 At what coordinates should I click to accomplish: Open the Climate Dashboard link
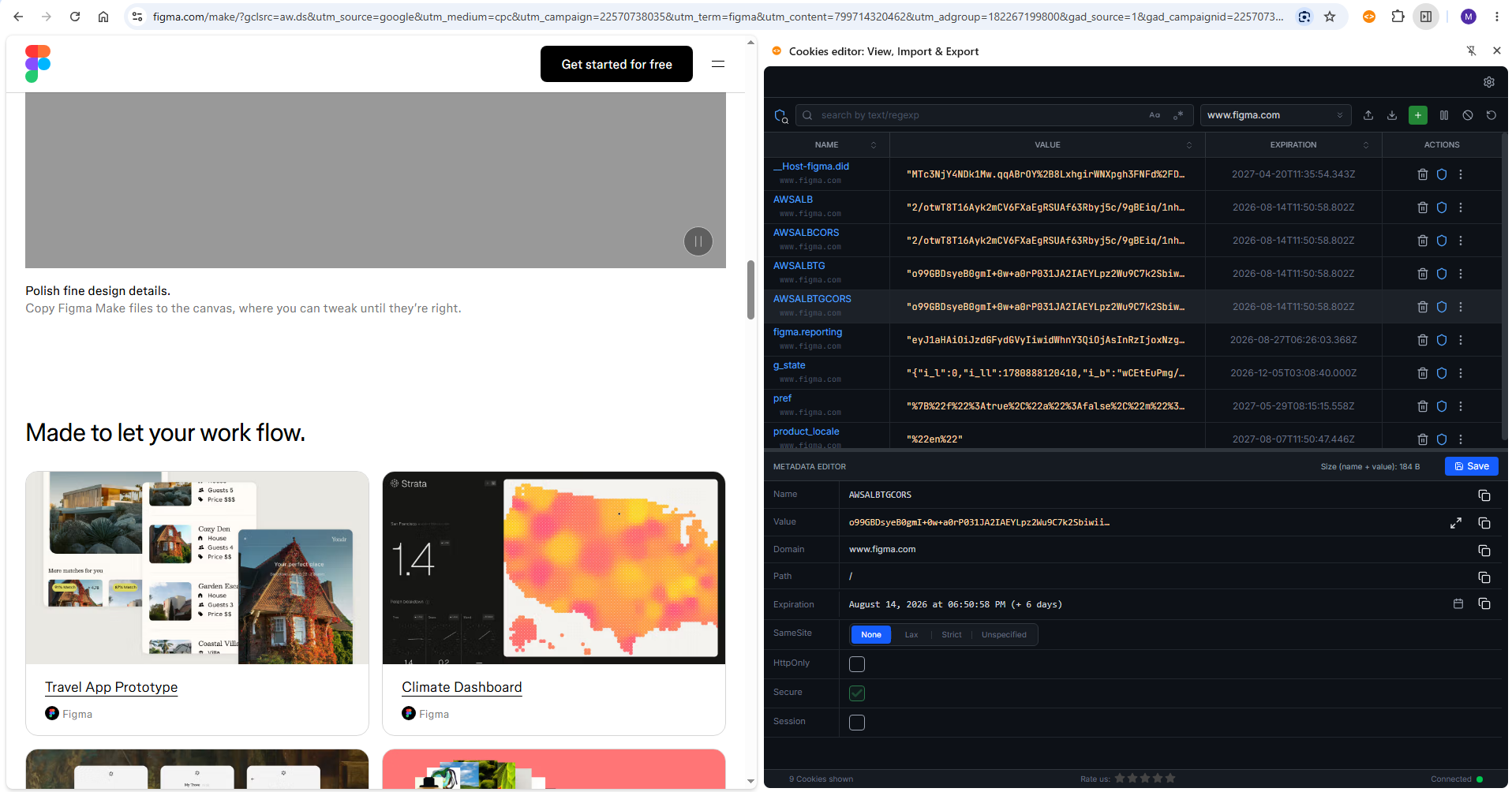pos(462,687)
